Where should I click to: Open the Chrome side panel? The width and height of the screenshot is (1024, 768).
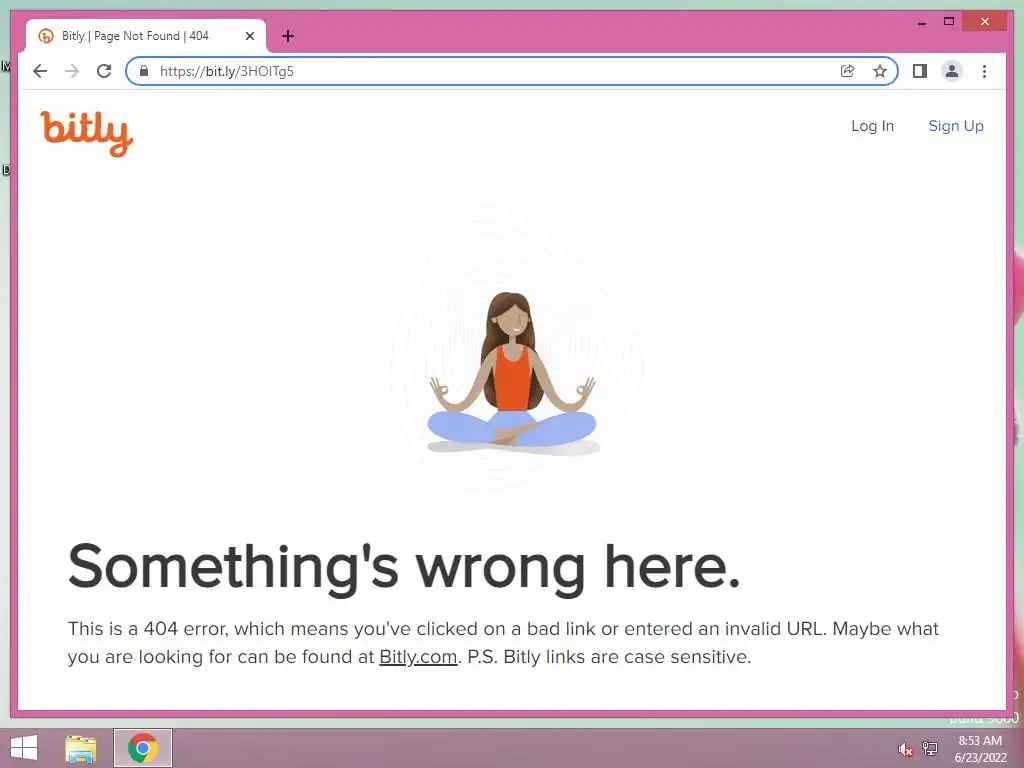[920, 71]
